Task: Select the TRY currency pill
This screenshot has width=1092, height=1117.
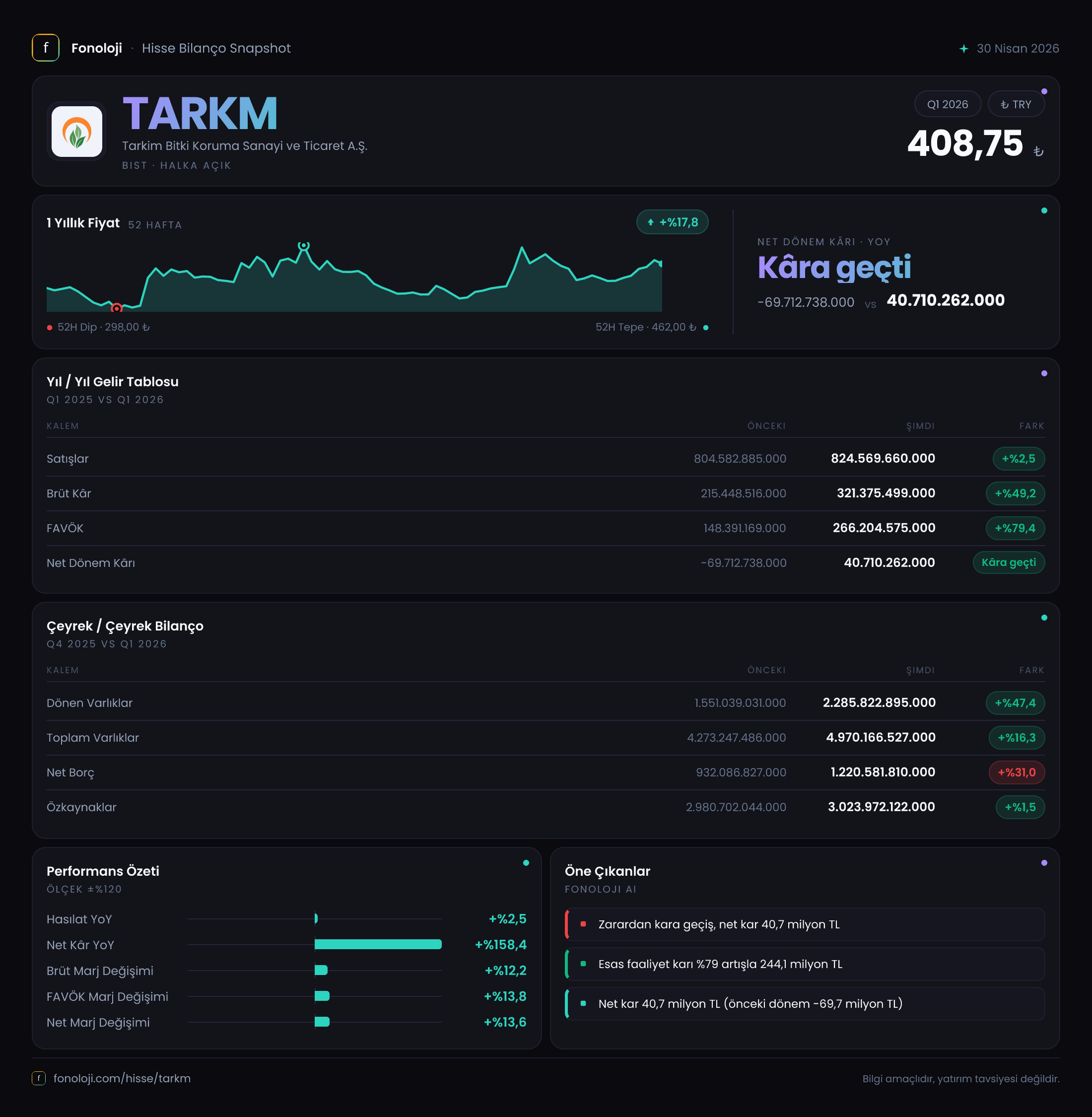Action: coord(1016,104)
